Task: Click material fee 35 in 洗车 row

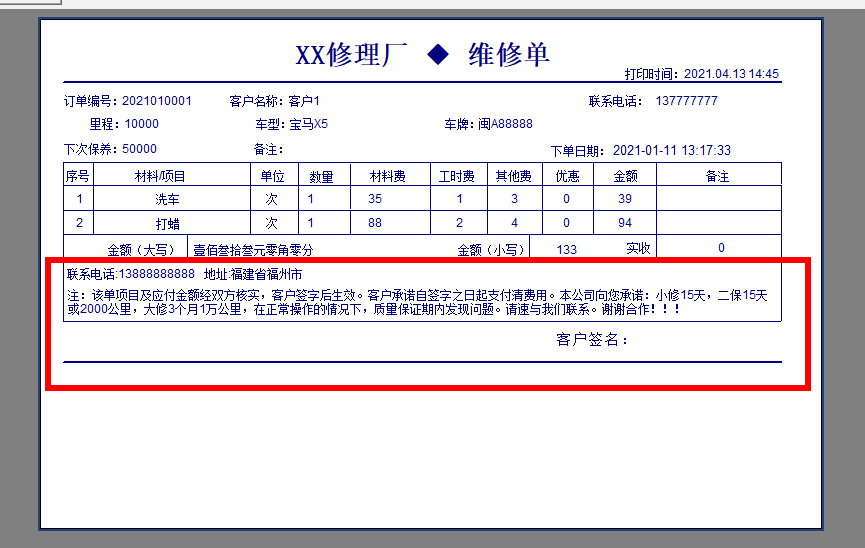Action: click(x=375, y=199)
